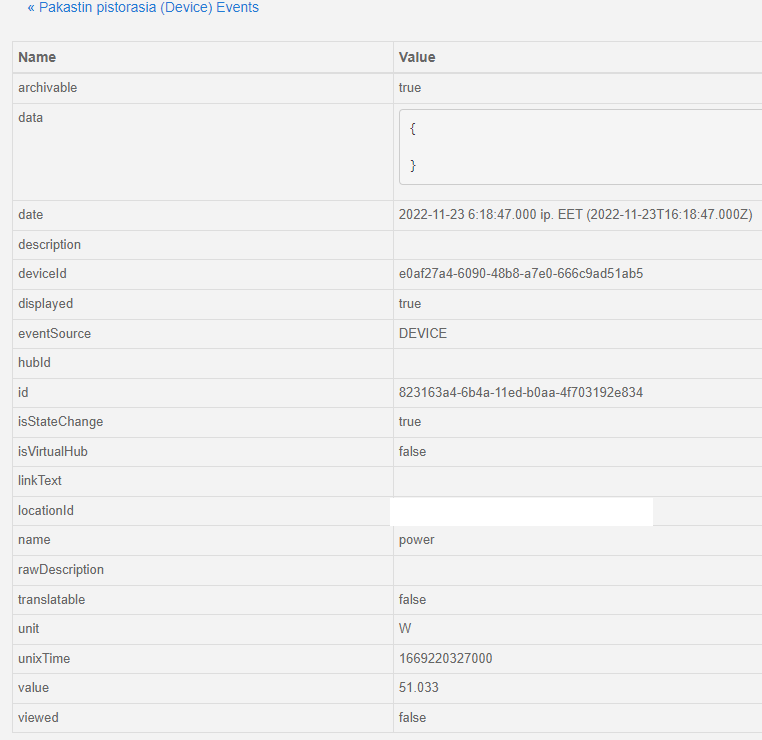Screen dimensions: 762x740
Task: Click the rawDescription row label
Action: click(x=61, y=569)
